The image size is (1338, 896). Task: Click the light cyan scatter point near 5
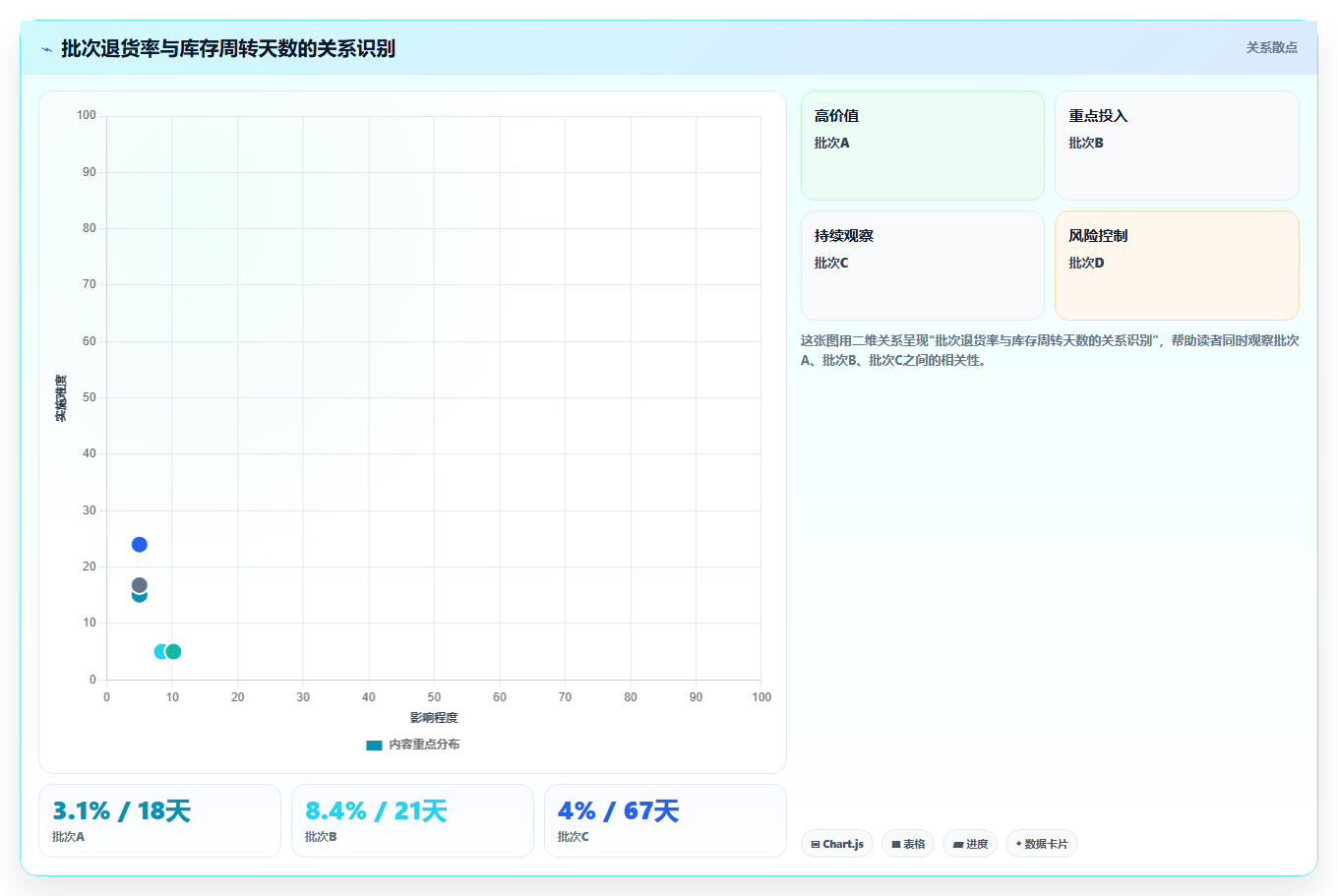pyautogui.click(x=161, y=651)
